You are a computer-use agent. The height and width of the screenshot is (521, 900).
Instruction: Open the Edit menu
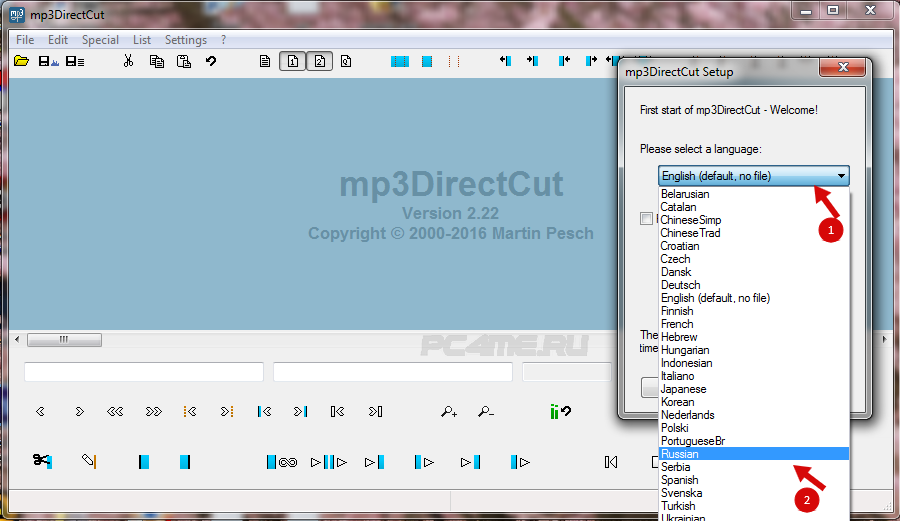57,40
